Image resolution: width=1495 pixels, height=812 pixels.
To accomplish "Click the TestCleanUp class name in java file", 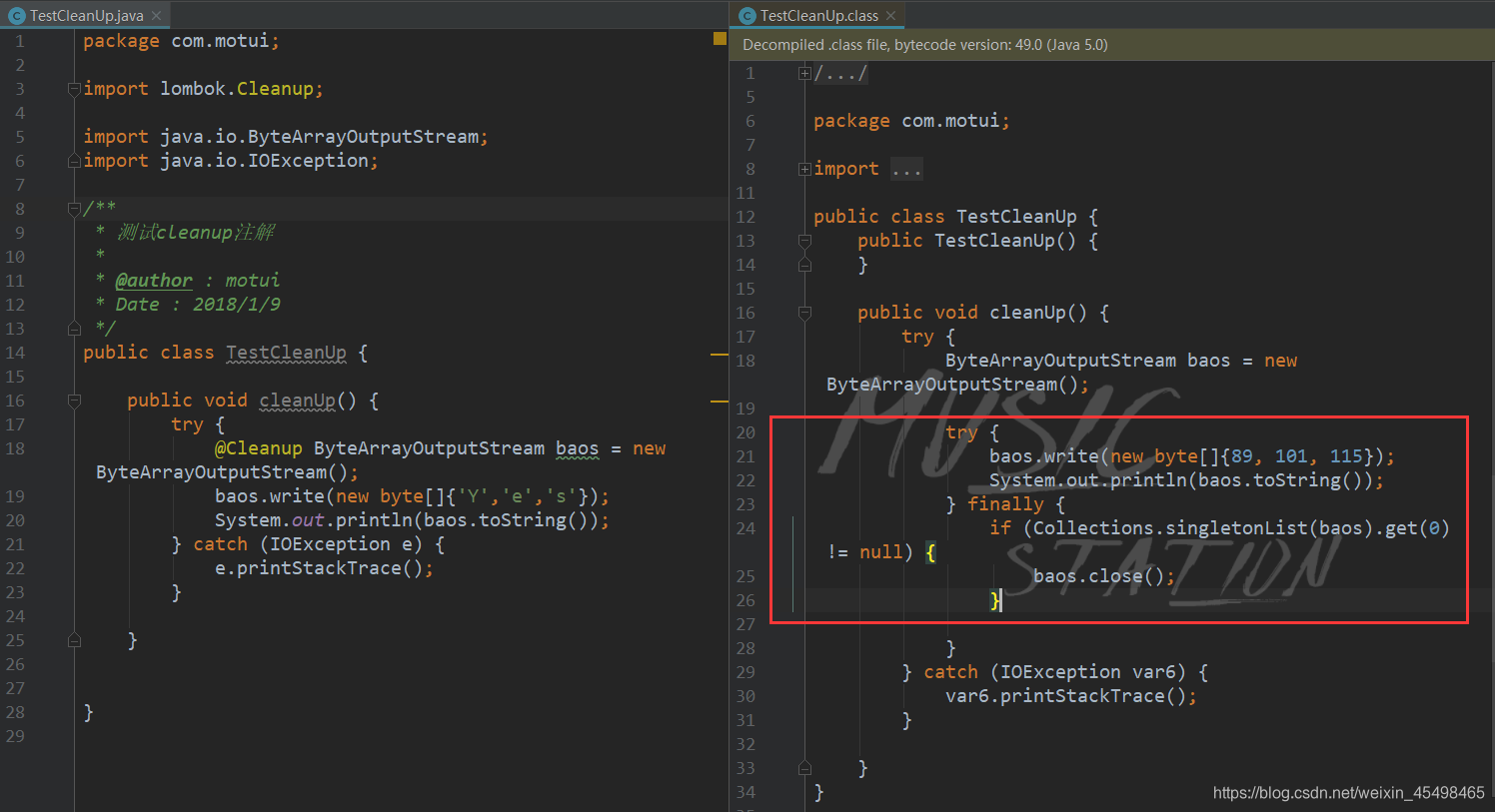I will (286, 353).
